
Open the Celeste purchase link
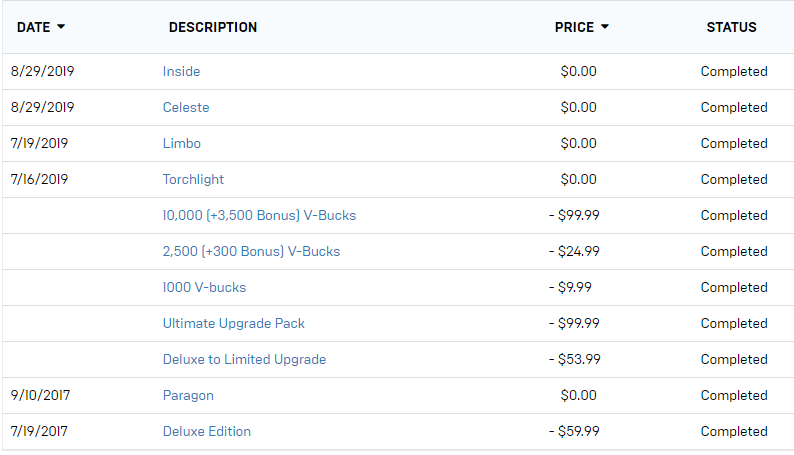(186, 107)
